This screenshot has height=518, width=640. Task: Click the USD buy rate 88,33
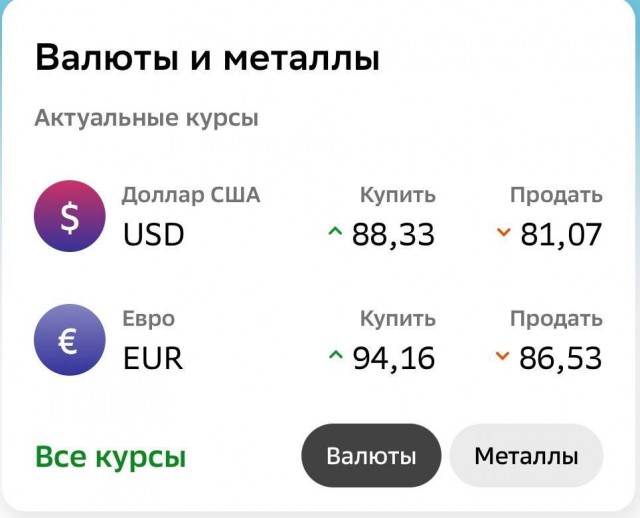[393, 234]
